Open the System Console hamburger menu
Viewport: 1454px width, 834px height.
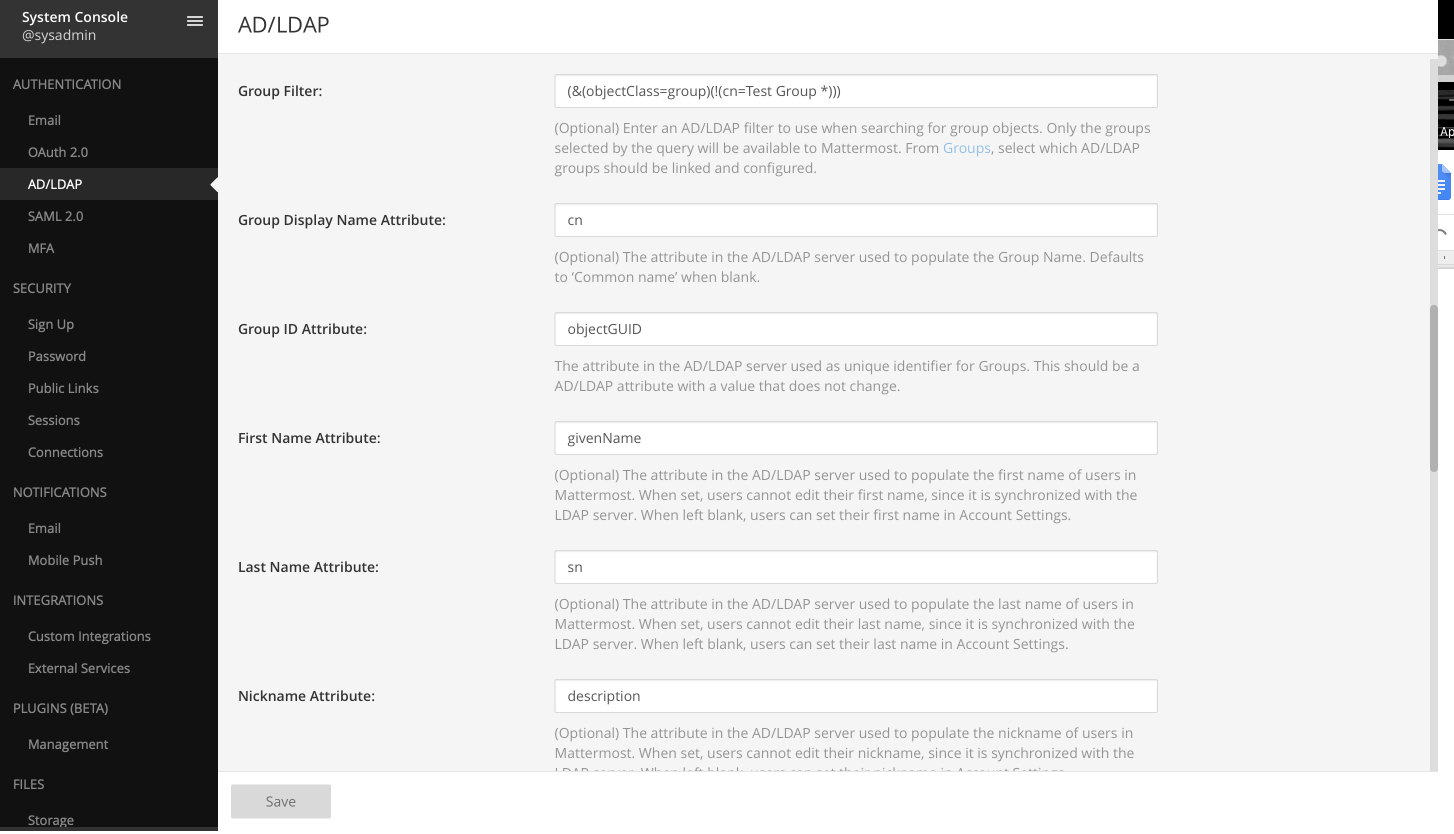point(195,21)
